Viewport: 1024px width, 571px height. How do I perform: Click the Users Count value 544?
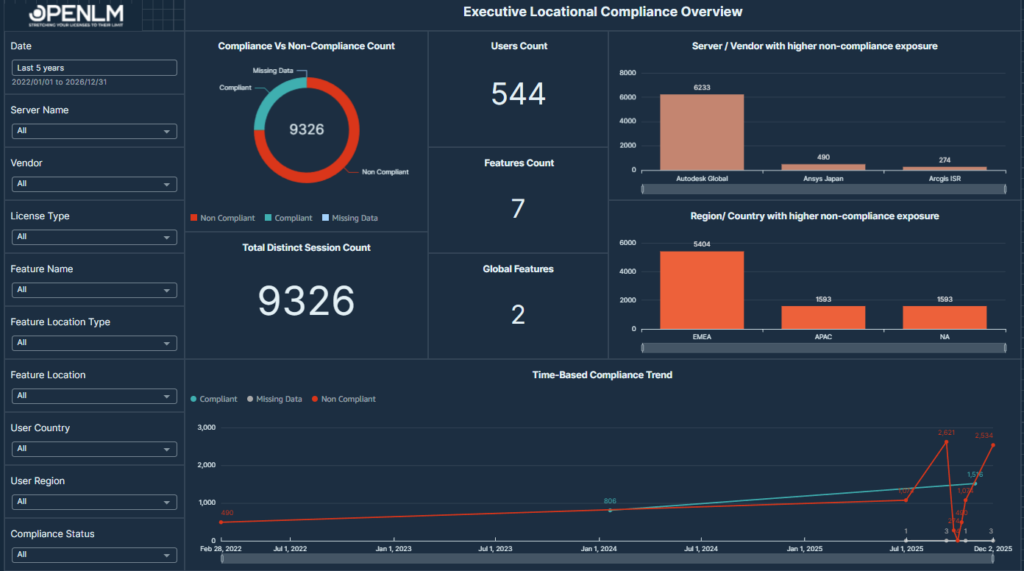point(519,94)
